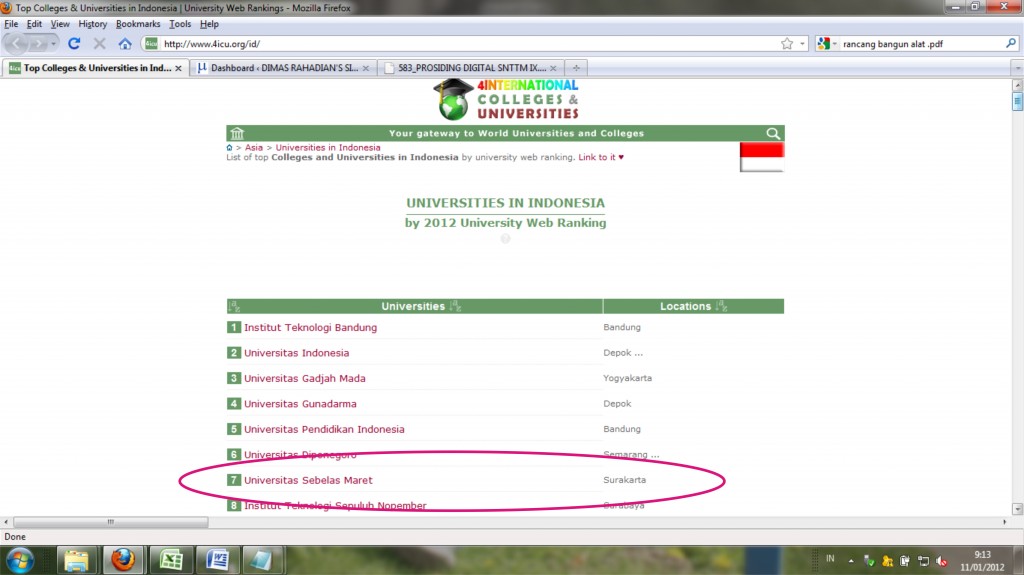This screenshot has height=575, width=1024.
Task: Open Windows Start menu orb
Action: (20, 560)
